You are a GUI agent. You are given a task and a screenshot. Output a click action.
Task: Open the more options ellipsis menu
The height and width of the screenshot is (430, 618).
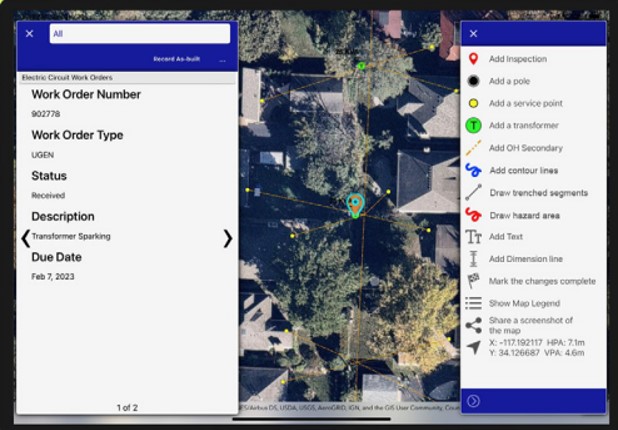(x=222, y=61)
